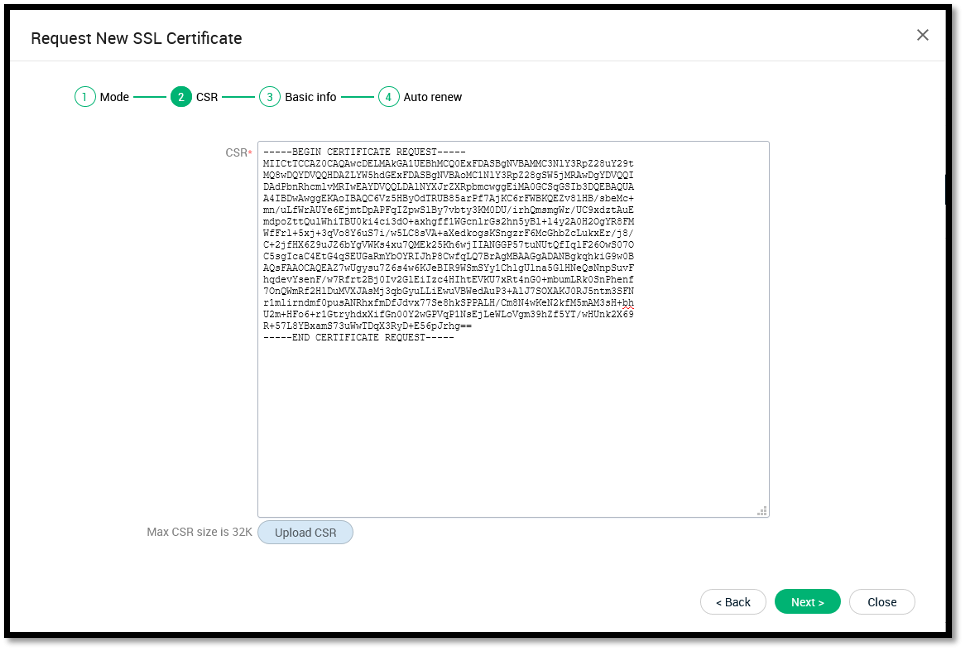Jump to the Auto renew step label
Viewport: 966px width, 652px height.
pyautogui.click(x=432, y=97)
